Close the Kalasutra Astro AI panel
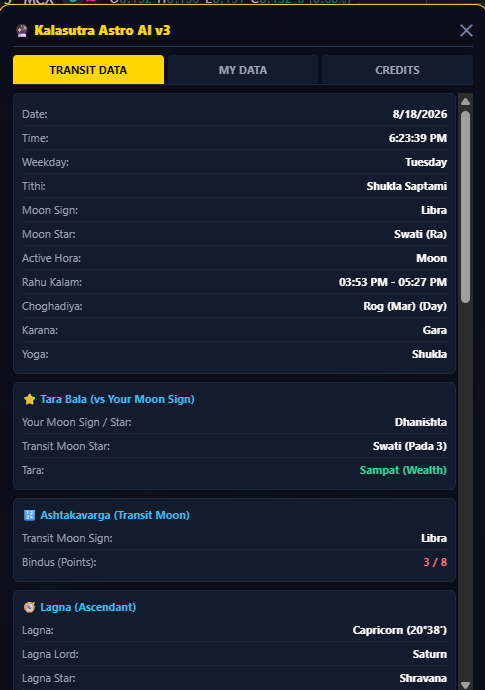 (x=466, y=30)
